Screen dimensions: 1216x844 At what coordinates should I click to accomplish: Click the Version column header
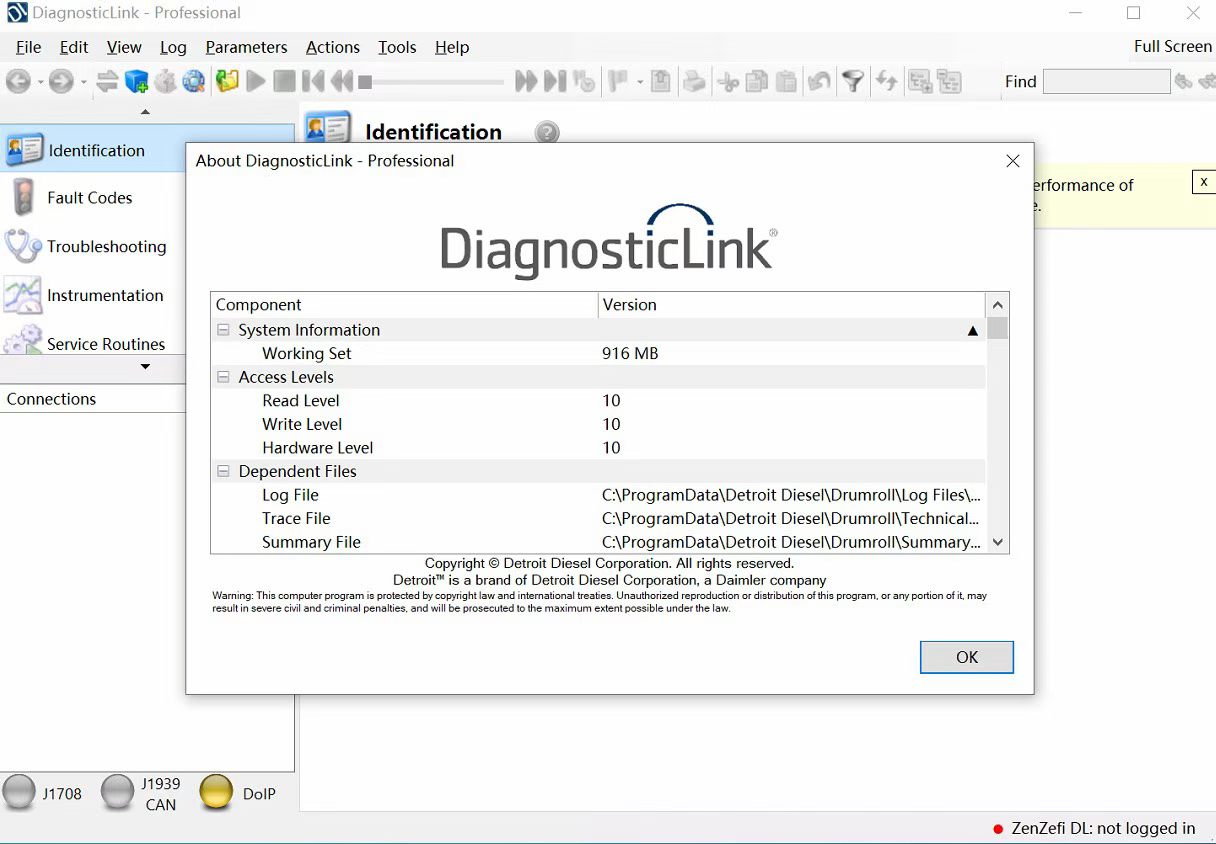[791, 305]
